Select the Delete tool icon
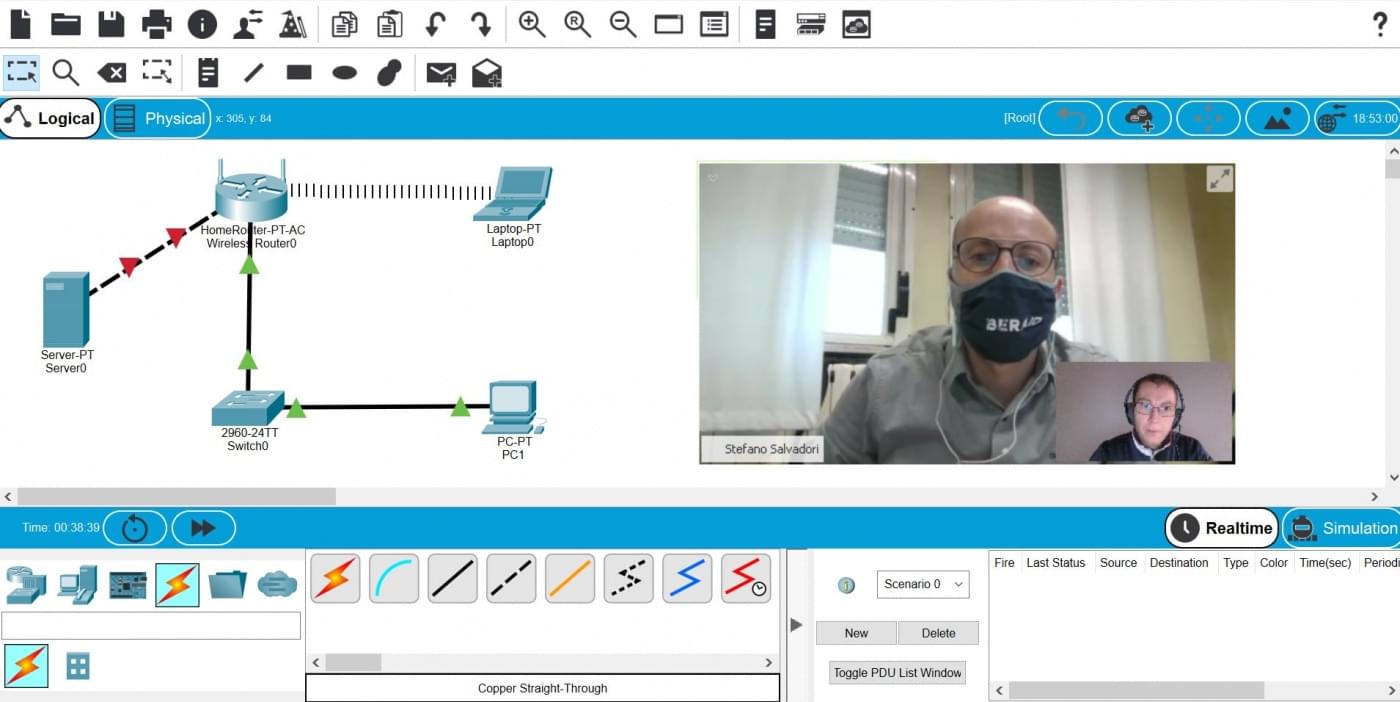This screenshot has width=1400, height=702. (x=111, y=72)
